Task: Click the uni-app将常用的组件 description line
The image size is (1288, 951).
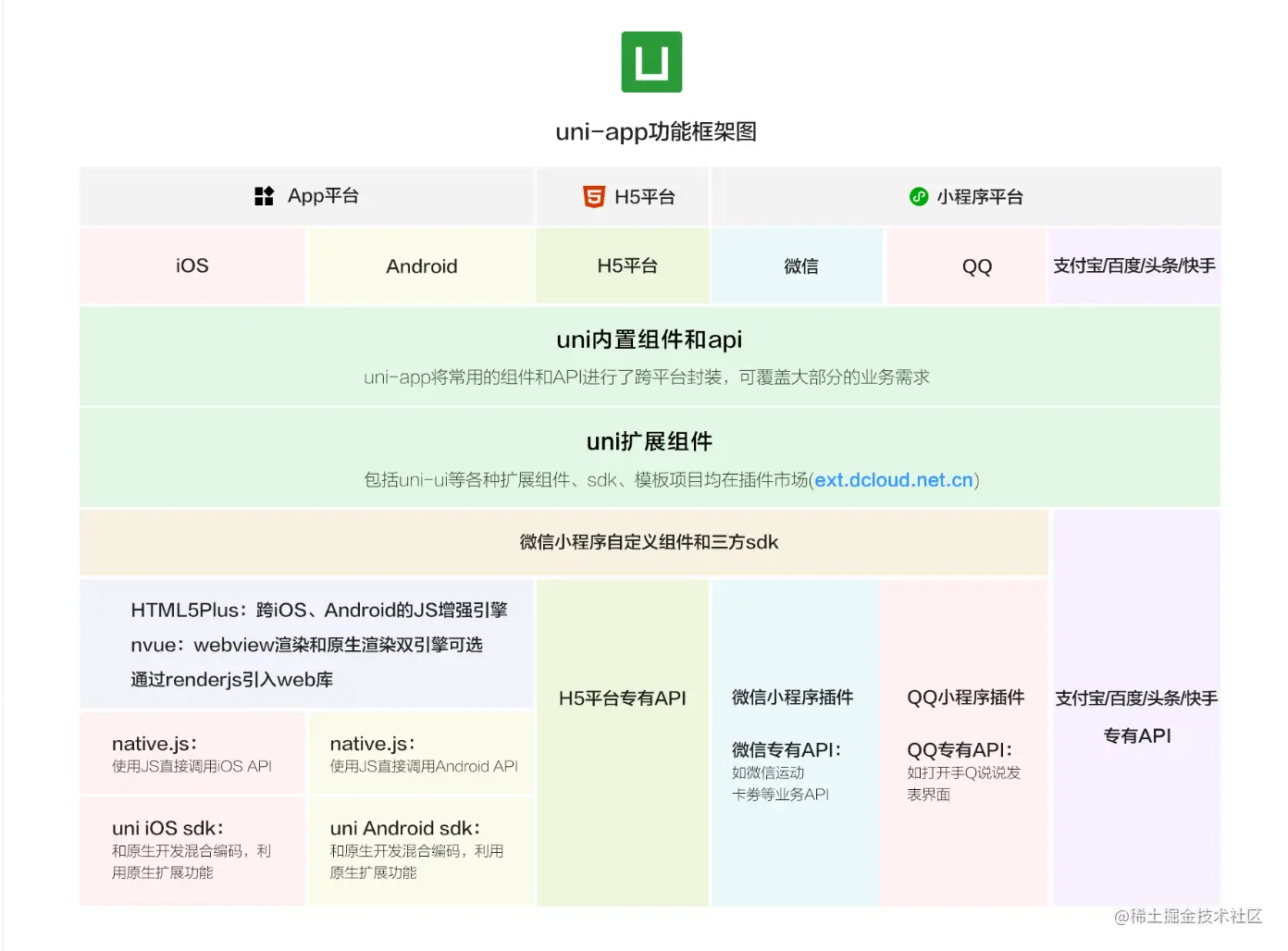Action: pyautogui.click(x=647, y=377)
